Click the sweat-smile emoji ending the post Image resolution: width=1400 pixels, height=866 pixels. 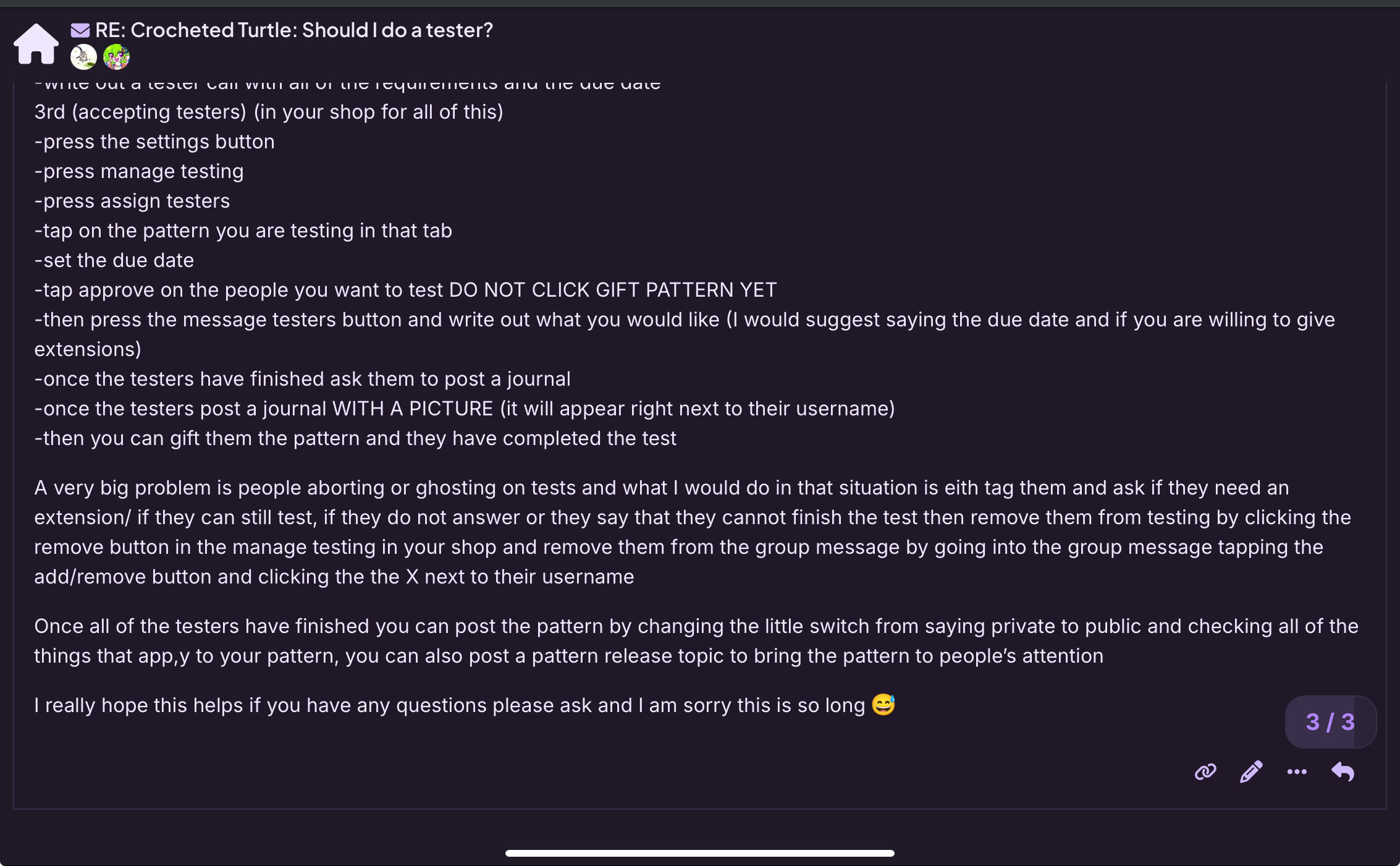tap(883, 705)
